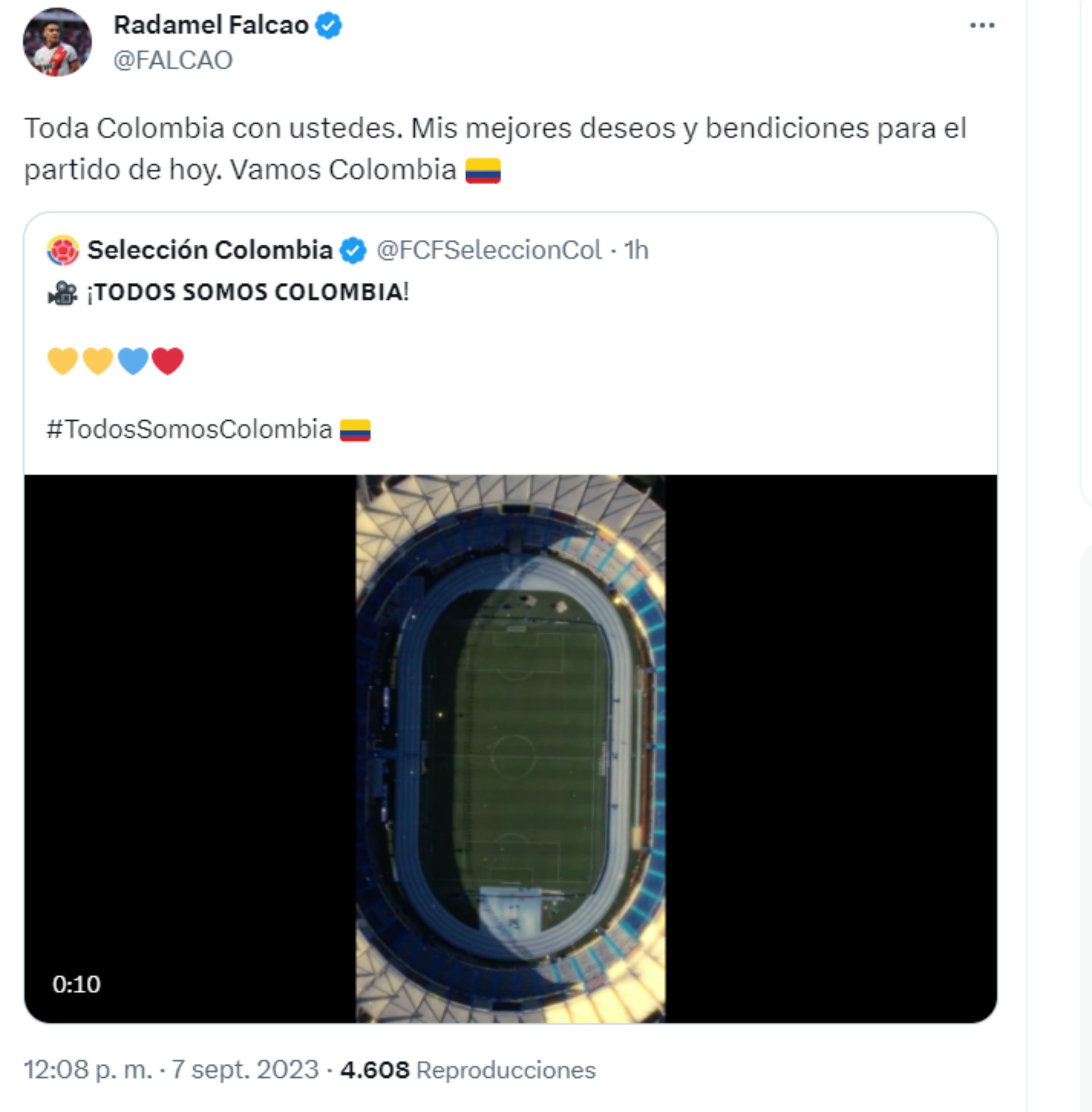Click Selección Colombia's verified badge
The width and height of the screenshot is (1092, 1112).
[353, 251]
